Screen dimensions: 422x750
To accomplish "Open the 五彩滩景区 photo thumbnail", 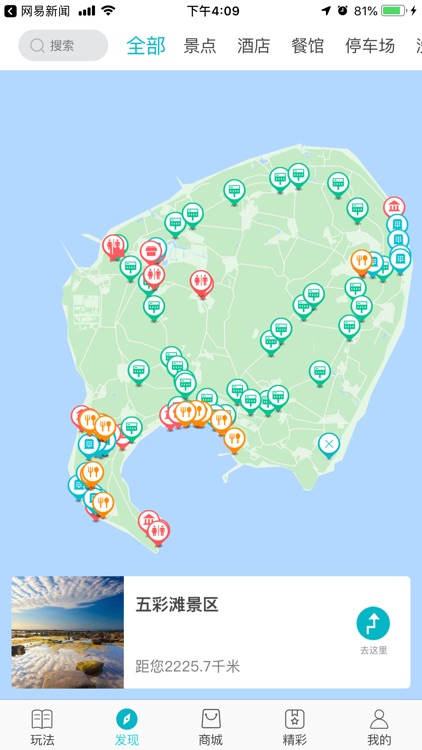I will pos(67,632).
